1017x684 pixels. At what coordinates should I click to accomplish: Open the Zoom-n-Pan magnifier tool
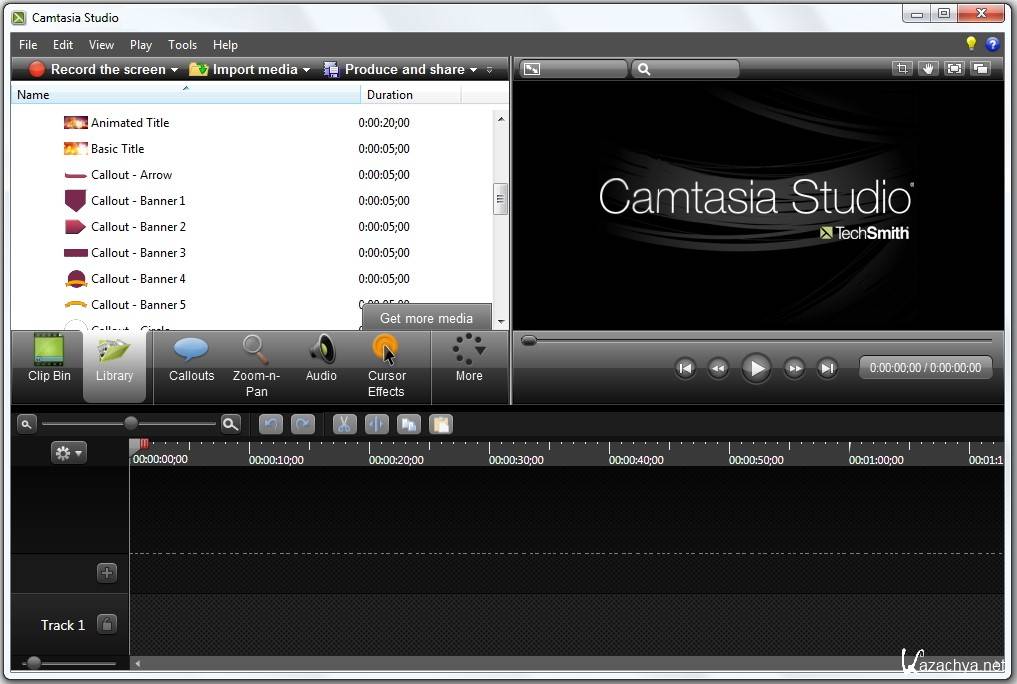pos(256,364)
